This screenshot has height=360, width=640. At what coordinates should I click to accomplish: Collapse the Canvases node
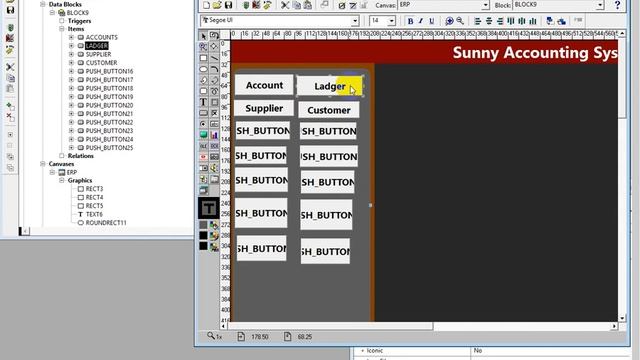(x=42, y=164)
